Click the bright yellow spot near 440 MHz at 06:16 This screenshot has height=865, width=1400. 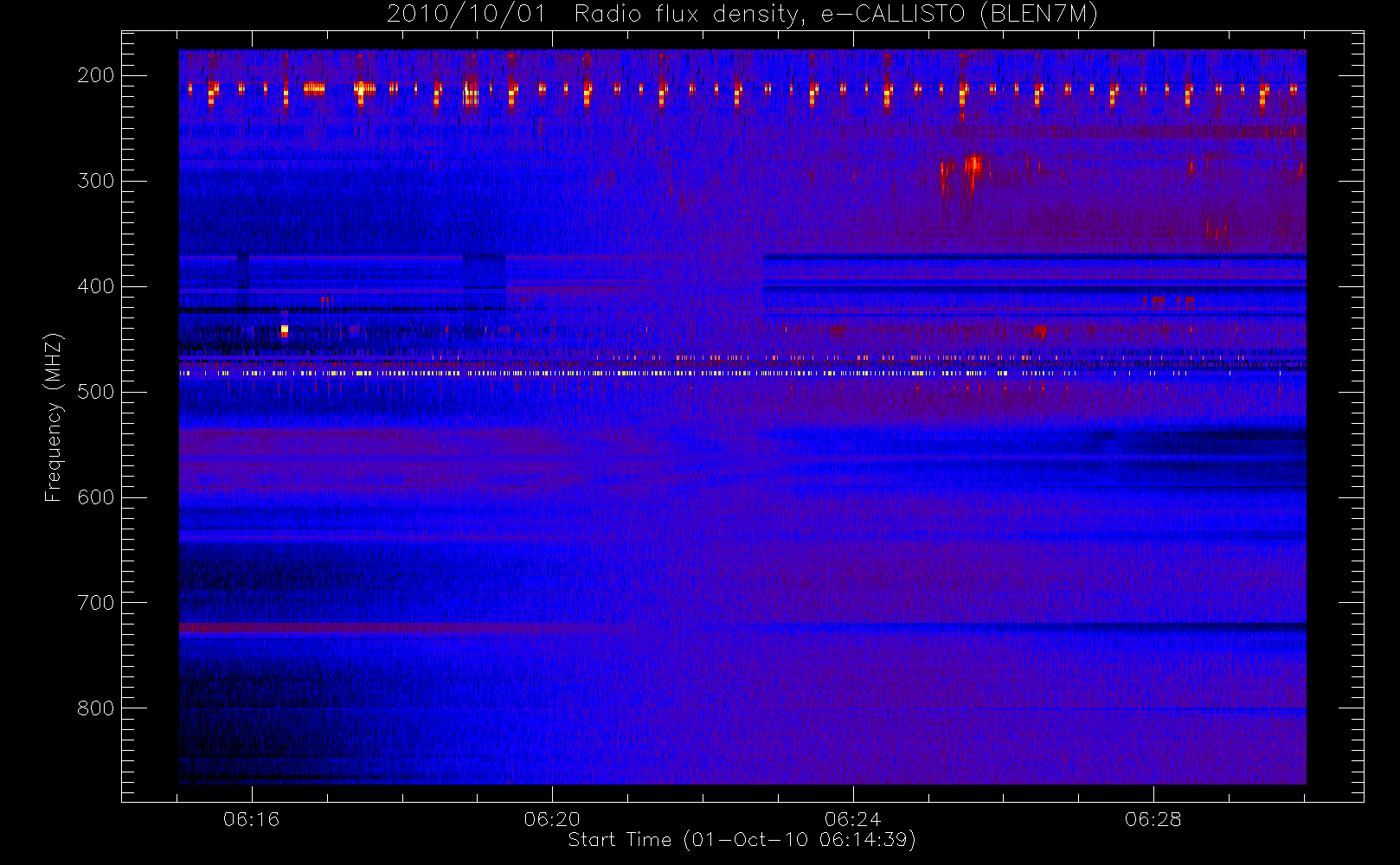coord(285,330)
